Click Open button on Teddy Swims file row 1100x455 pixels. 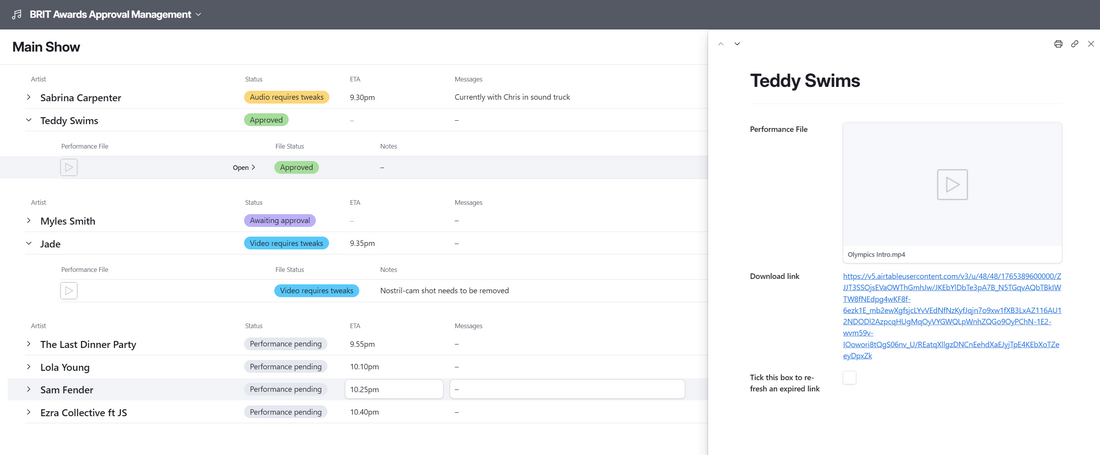coord(243,168)
